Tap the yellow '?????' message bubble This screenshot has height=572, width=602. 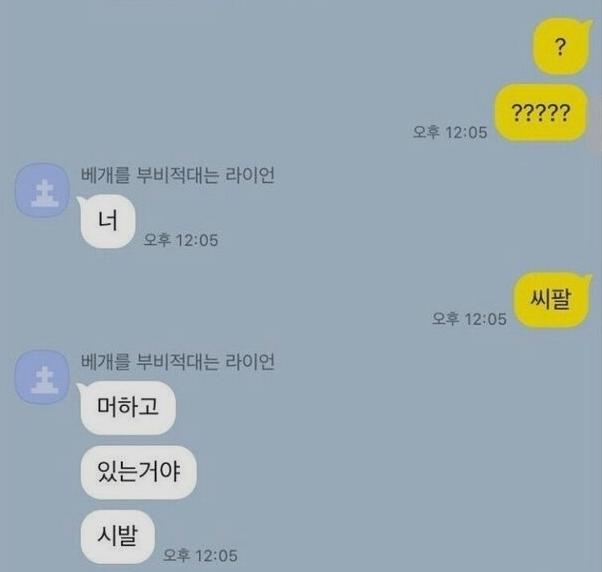tap(541, 113)
